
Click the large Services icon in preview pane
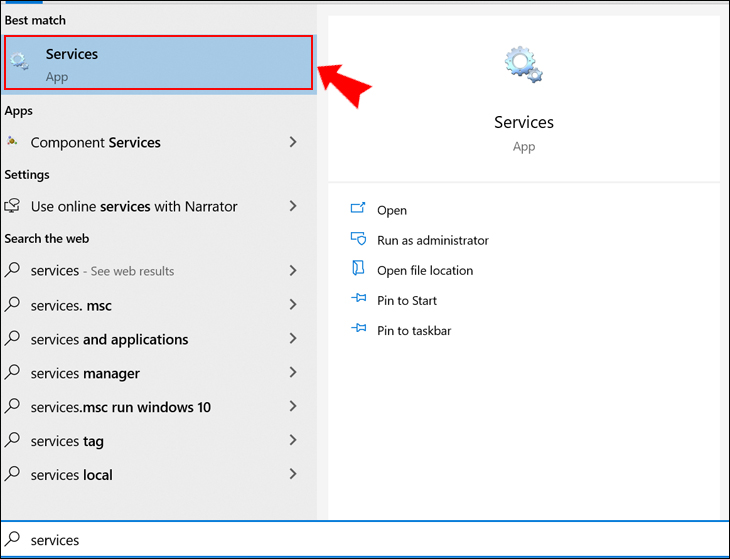click(523, 65)
